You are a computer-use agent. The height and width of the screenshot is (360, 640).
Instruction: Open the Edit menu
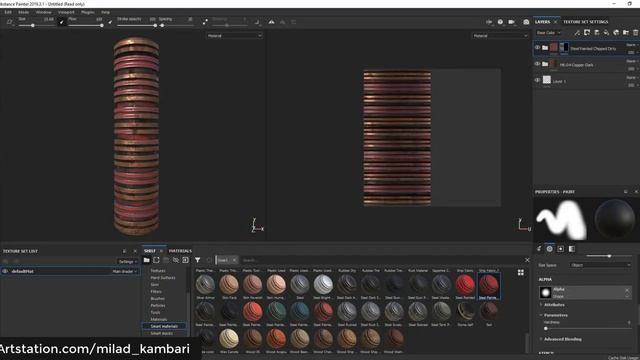pyautogui.click(x=8, y=12)
